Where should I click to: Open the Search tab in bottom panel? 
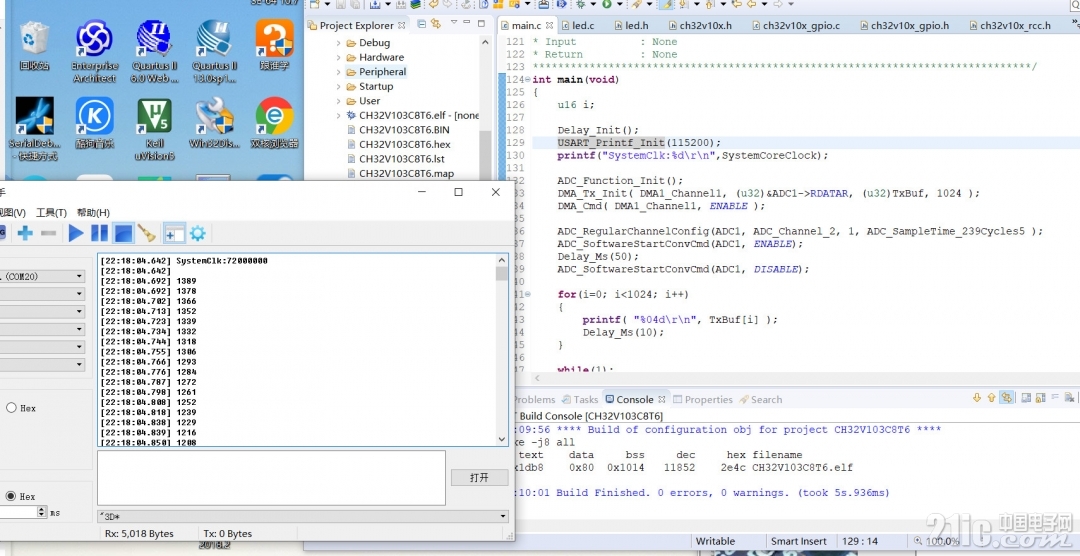[761, 399]
